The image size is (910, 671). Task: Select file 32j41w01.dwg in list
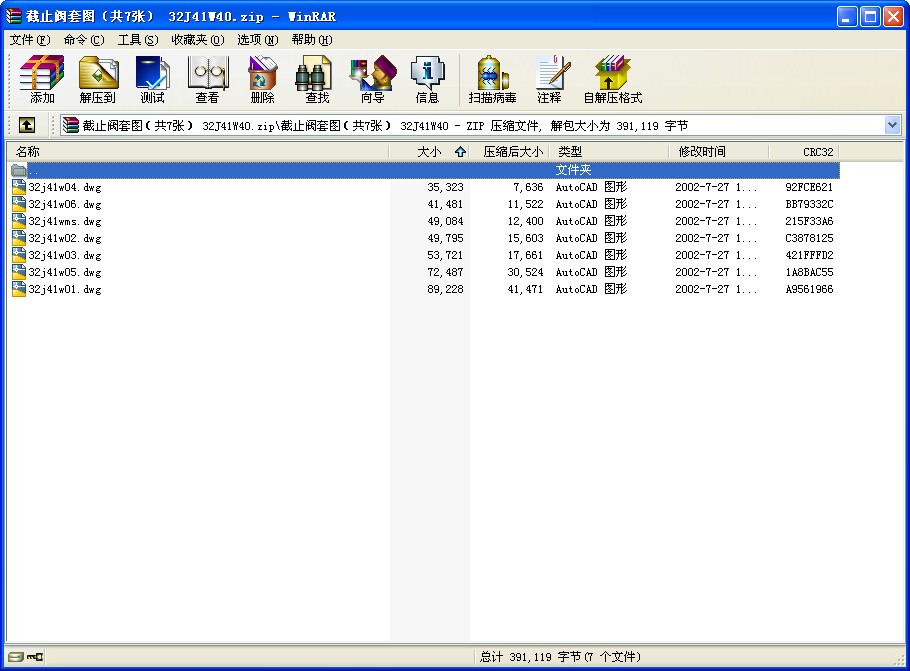pos(65,289)
